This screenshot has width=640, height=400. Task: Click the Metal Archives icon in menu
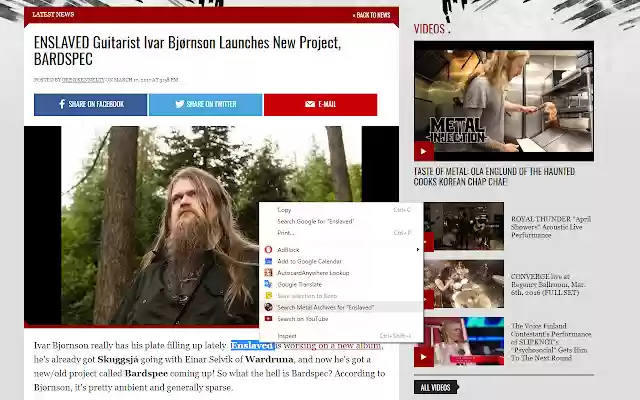[268, 307]
